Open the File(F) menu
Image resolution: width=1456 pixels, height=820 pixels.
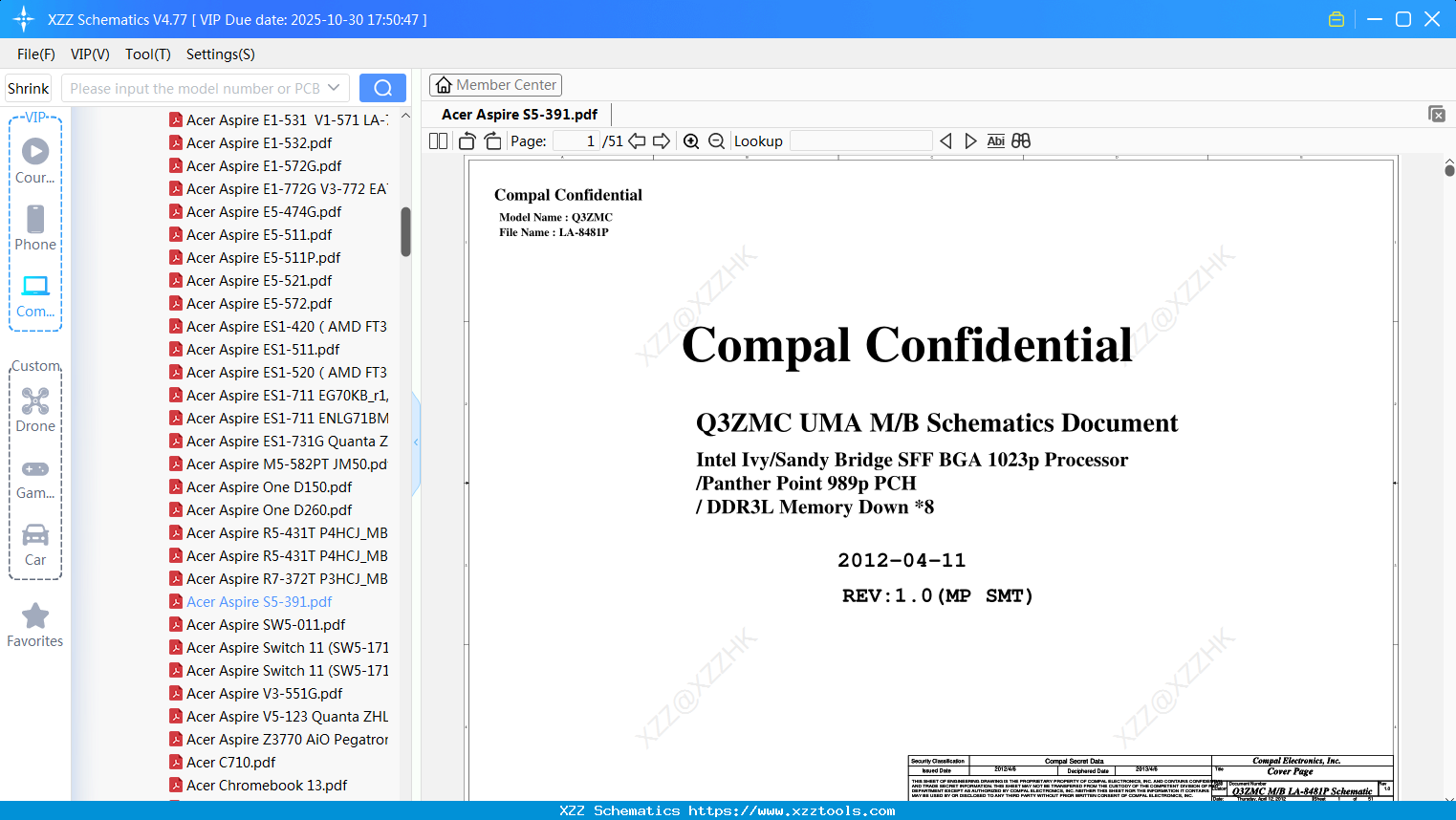(x=36, y=54)
